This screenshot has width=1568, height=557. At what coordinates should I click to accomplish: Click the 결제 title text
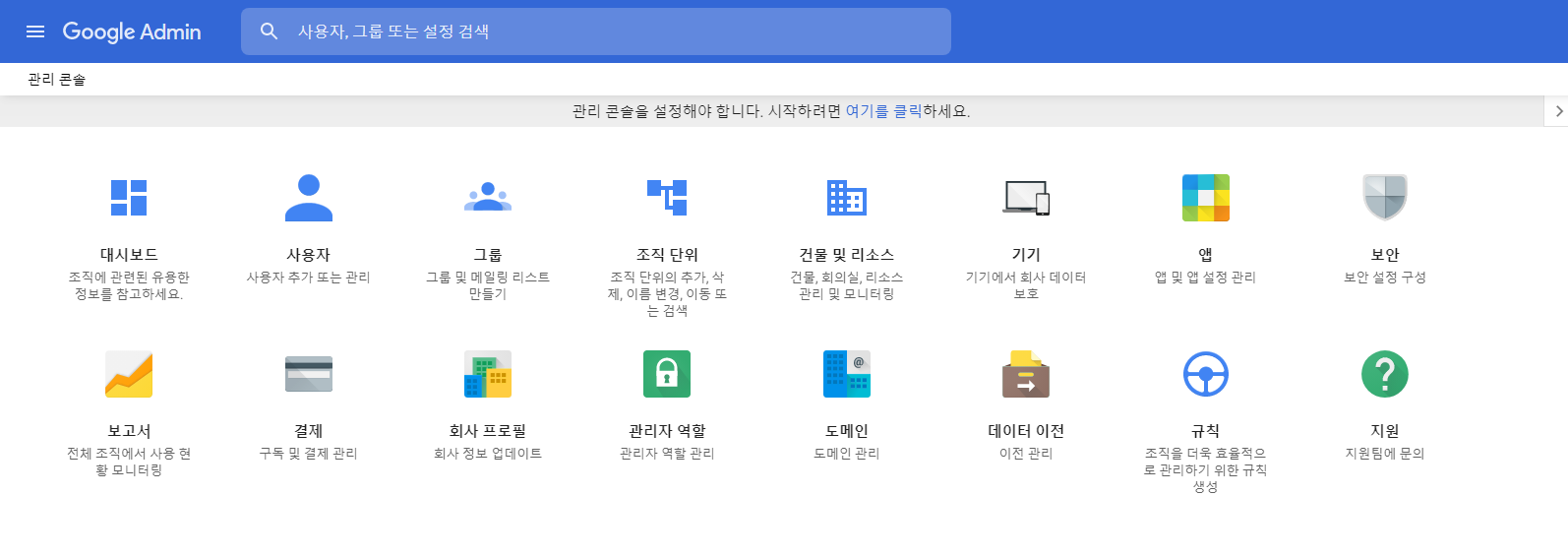click(x=309, y=431)
